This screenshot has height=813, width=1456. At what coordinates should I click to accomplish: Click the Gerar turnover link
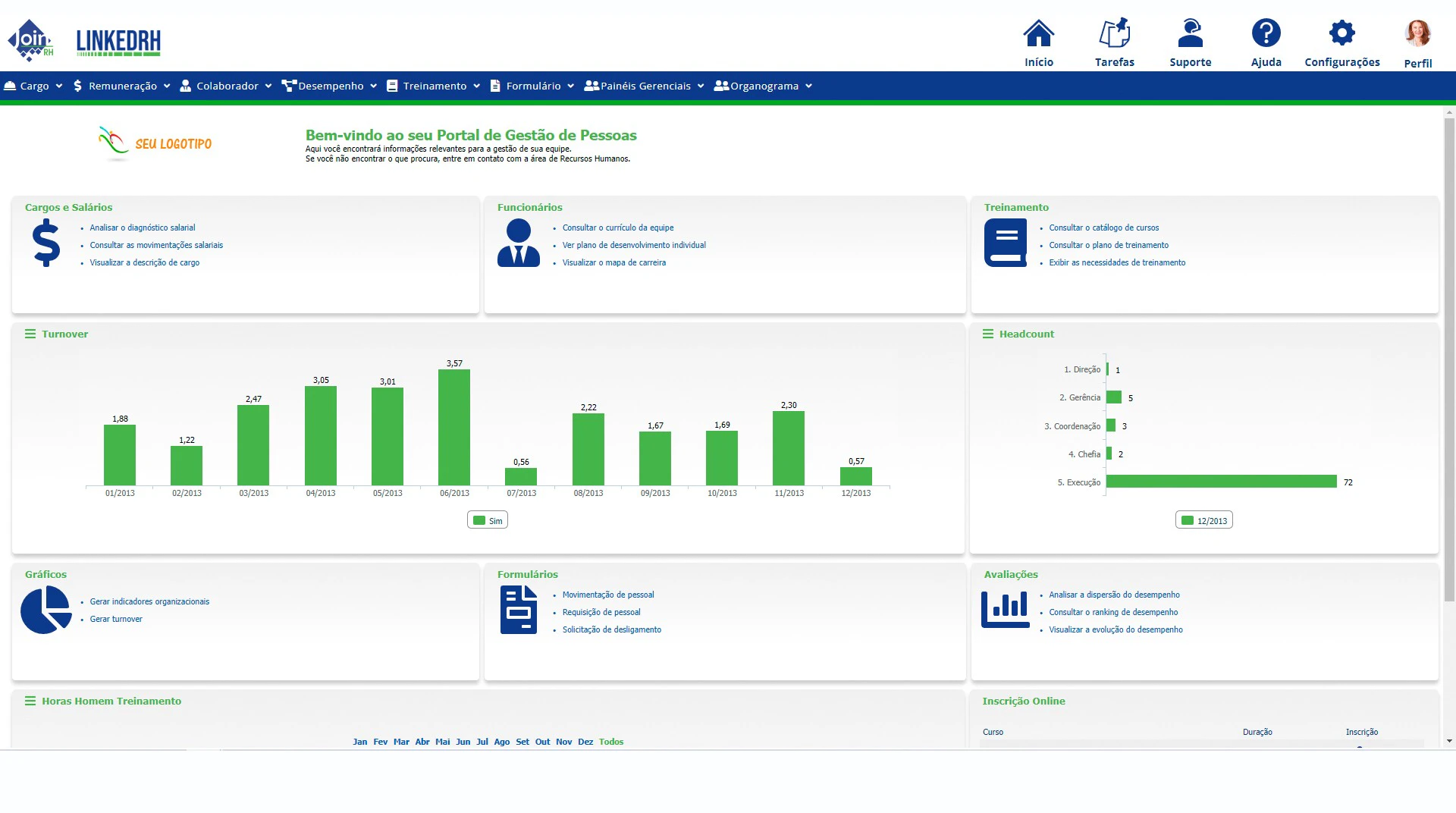click(x=115, y=619)
